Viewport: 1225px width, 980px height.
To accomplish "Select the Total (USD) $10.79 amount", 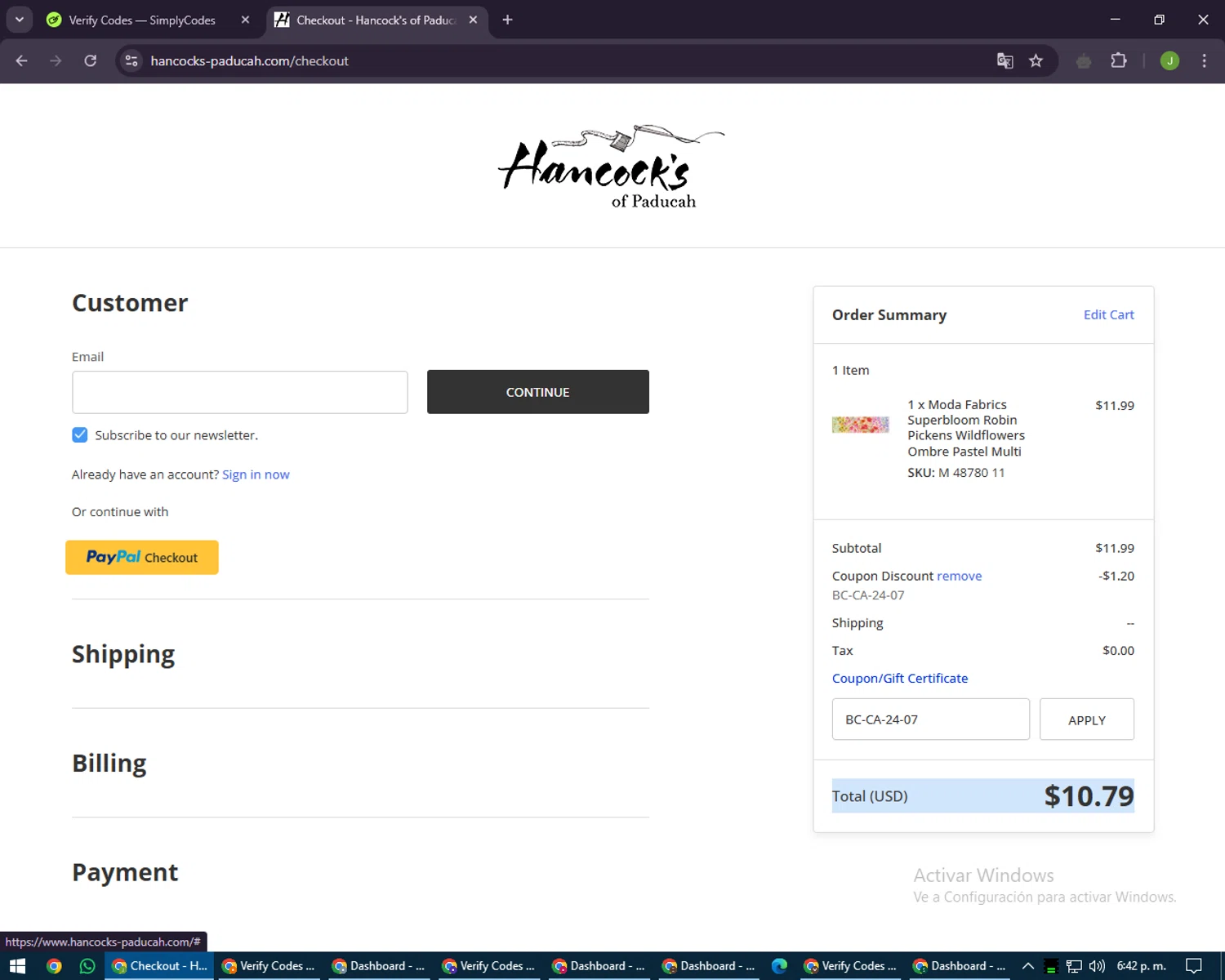I will [x=1089, y=795].
